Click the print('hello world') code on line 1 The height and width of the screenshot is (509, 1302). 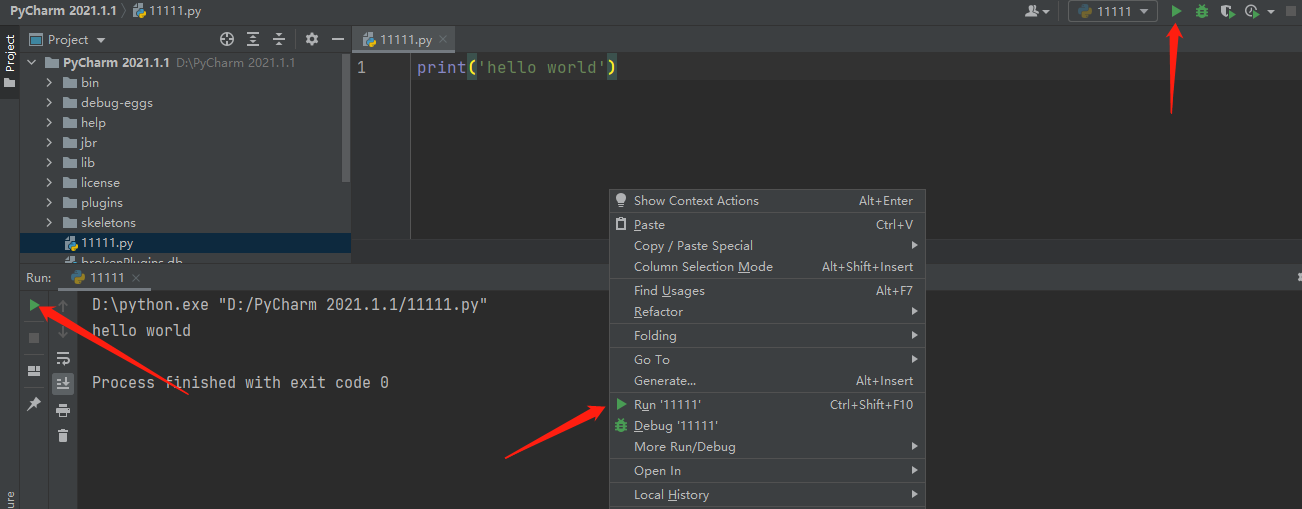click(517, 68)
